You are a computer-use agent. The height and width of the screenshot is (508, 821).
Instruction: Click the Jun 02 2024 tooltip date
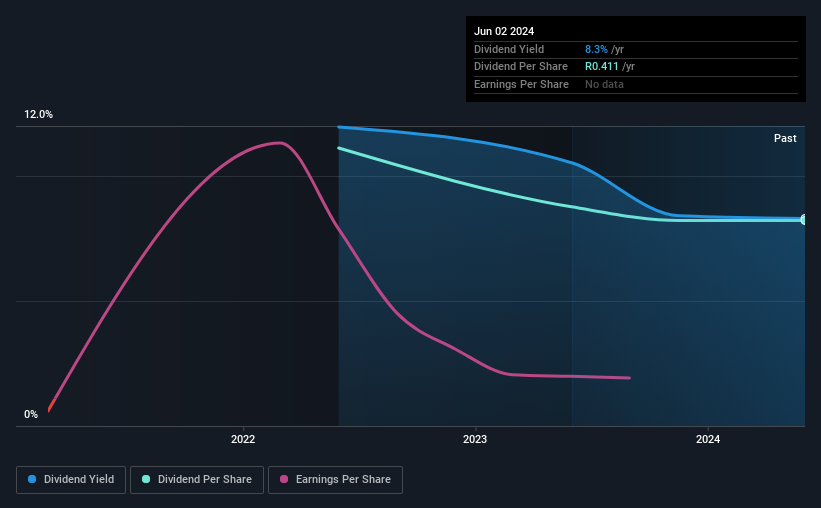(504, 31)
